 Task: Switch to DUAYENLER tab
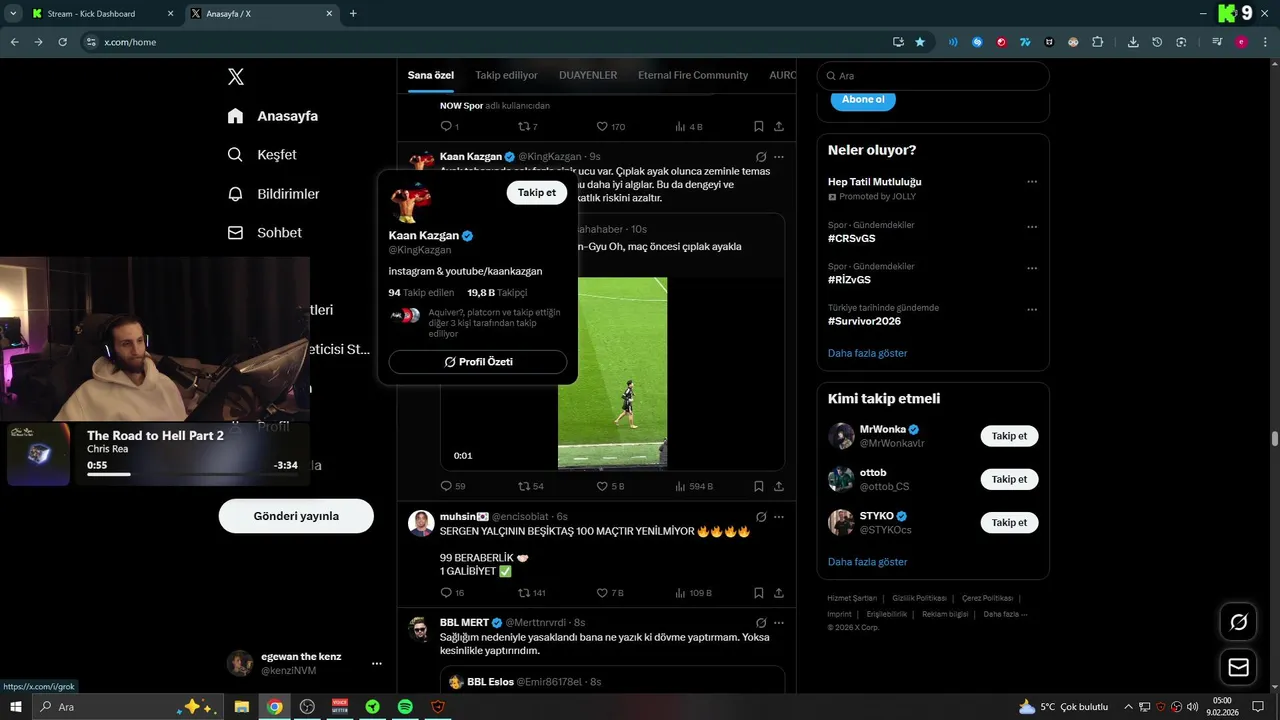tap(588, 75)
